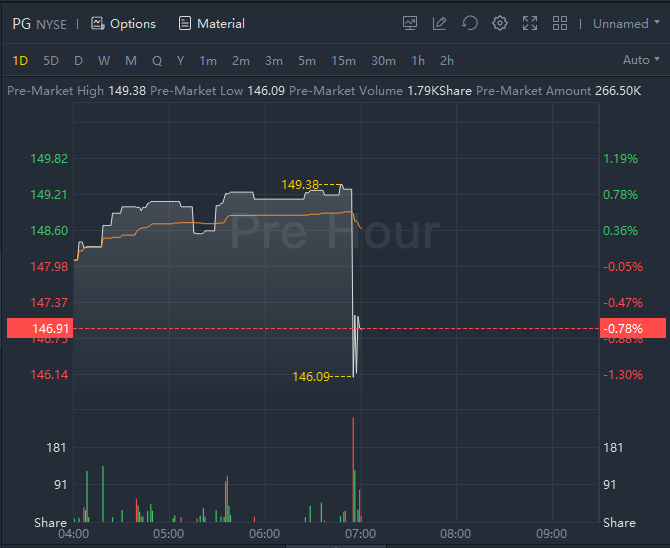Click the Pre-Market Volume 1.79KShare value
The width and height of the screenshot is (670, 548).
pyautogui.click(x=439, y=91)
